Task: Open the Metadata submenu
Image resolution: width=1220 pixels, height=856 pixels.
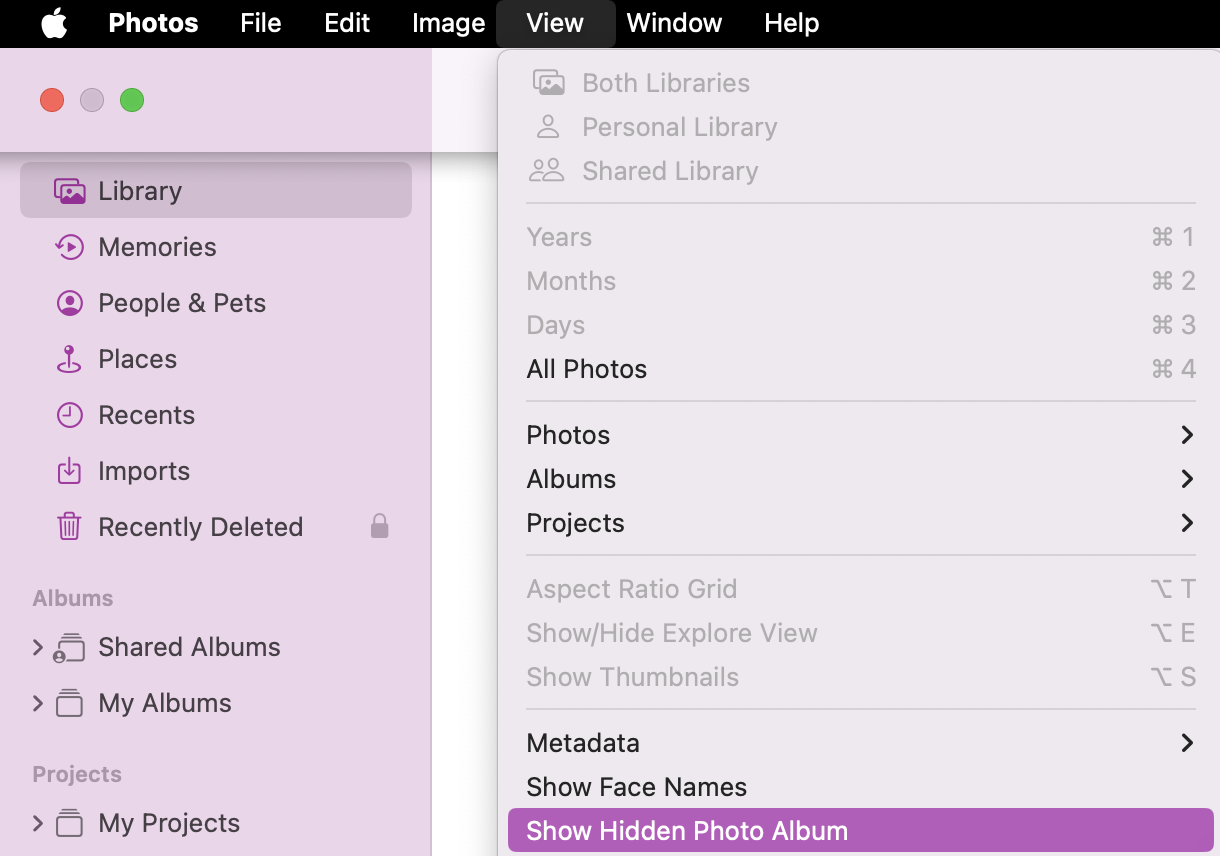Action: (583, 743)
